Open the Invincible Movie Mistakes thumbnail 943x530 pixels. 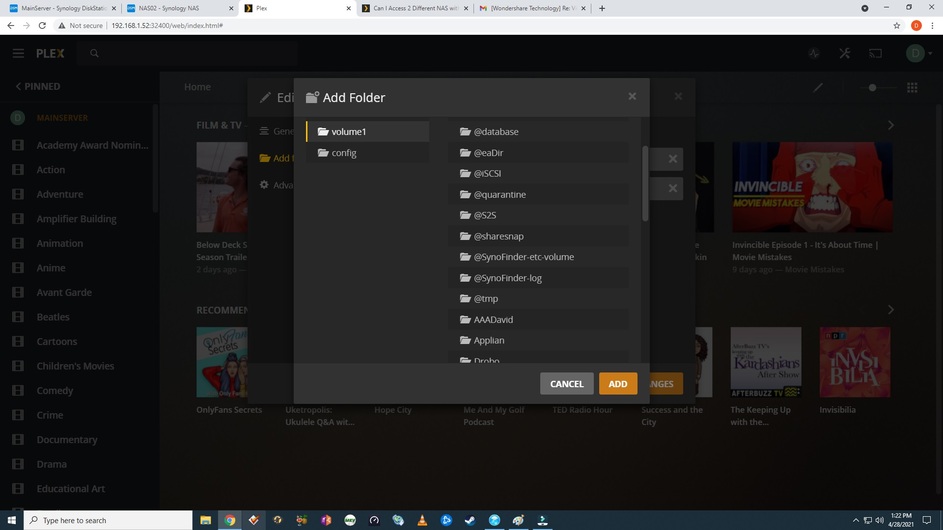pos(812,187)
